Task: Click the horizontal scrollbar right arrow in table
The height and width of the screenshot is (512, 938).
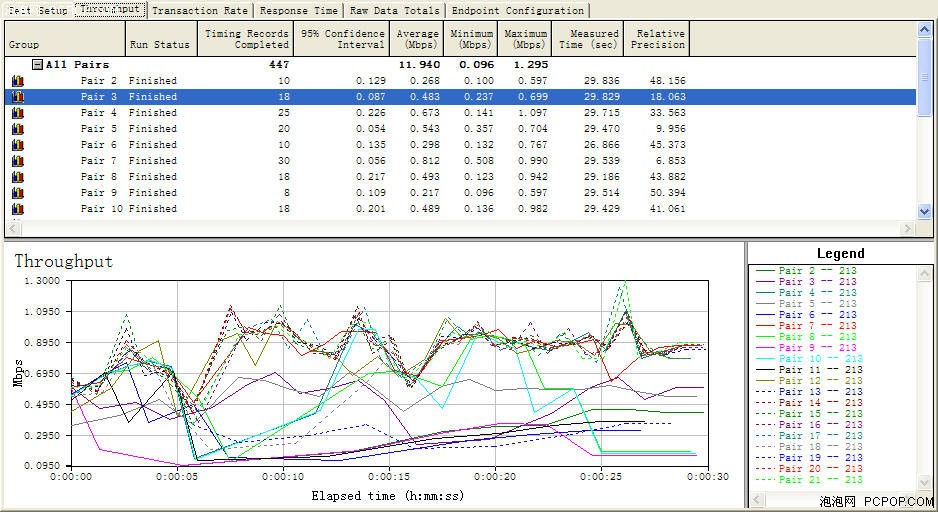Action: 908,228
